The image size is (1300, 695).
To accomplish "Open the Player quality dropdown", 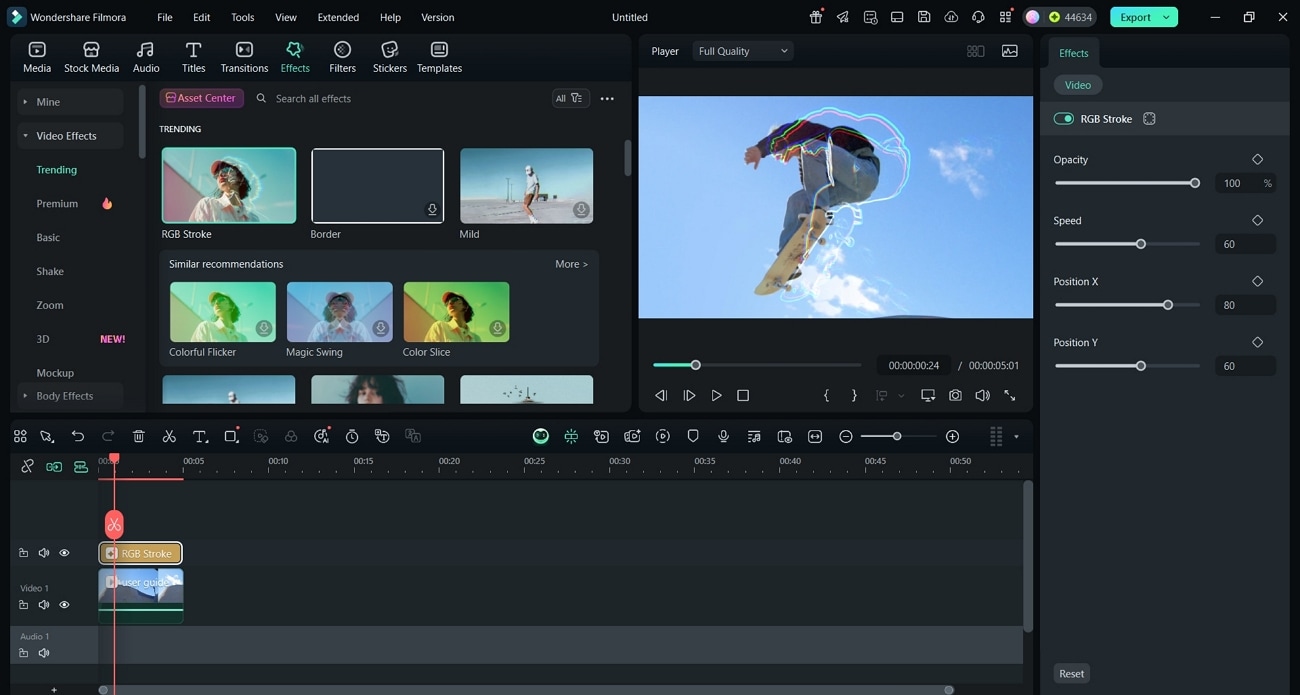I will pyautogui.click(x=742, y=50).
